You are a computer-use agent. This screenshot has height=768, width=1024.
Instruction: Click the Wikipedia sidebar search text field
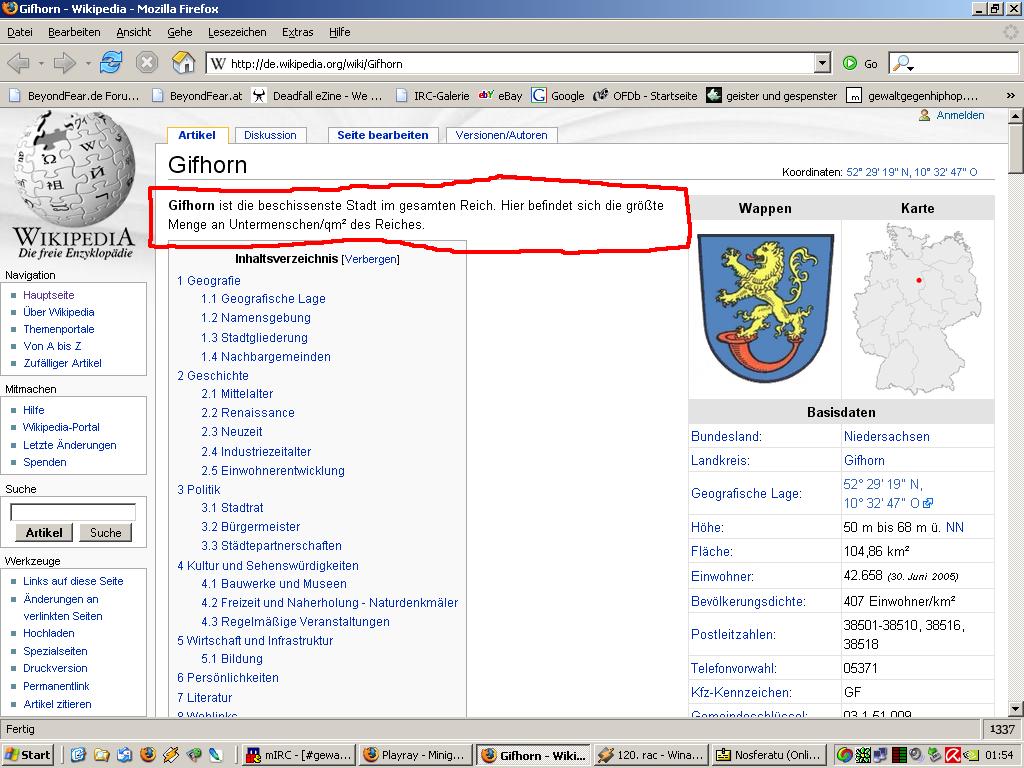[x=73, y=512]
